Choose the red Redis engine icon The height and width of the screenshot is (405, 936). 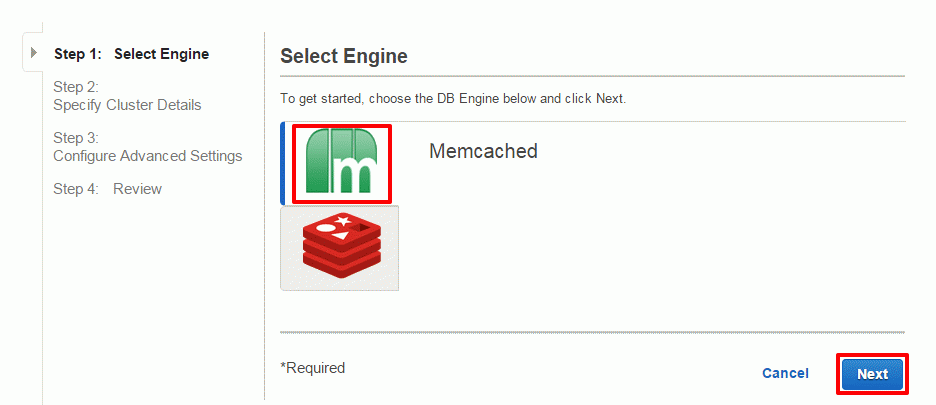(340, 248)
